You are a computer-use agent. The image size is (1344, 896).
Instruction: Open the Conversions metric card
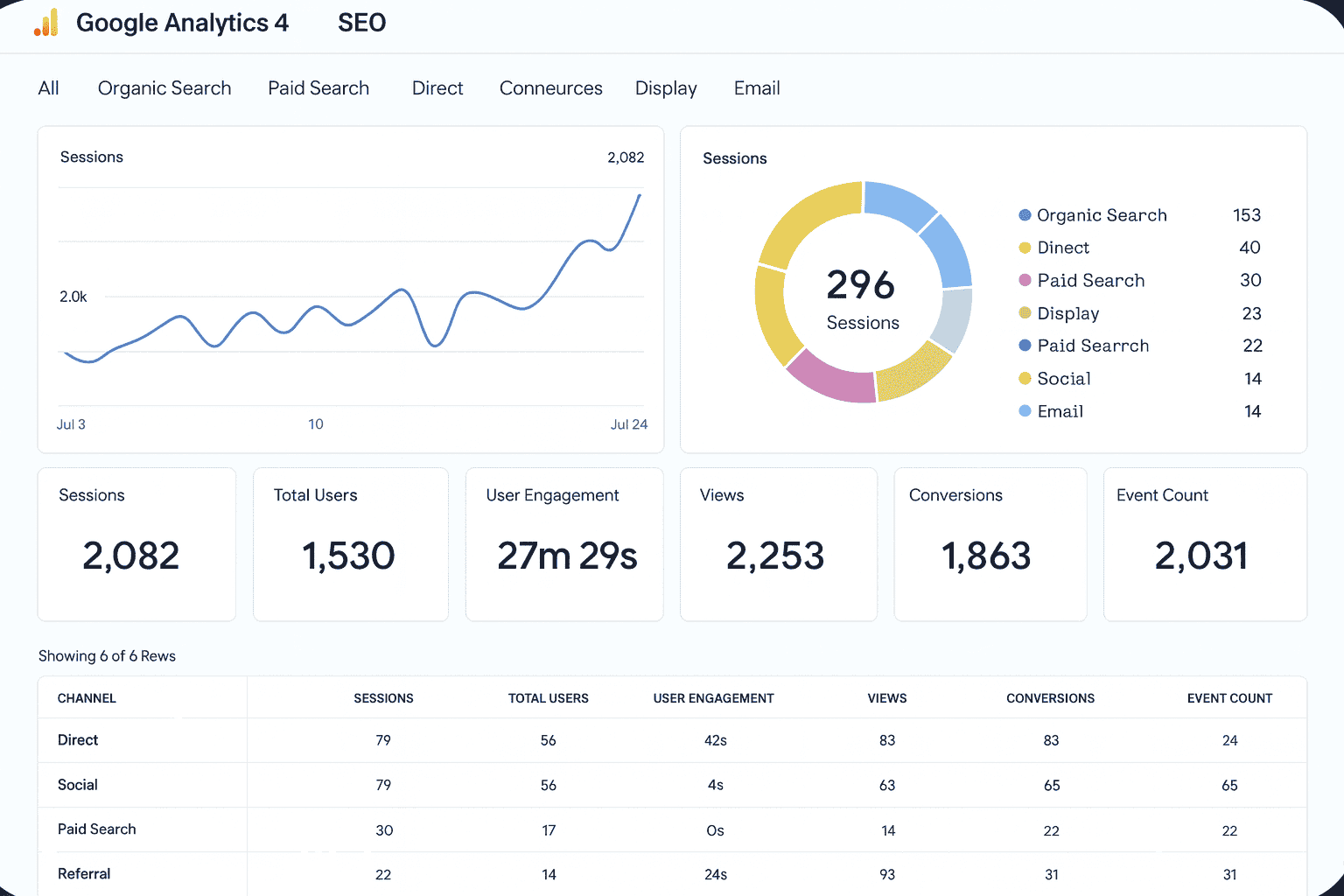pos(990,544)
